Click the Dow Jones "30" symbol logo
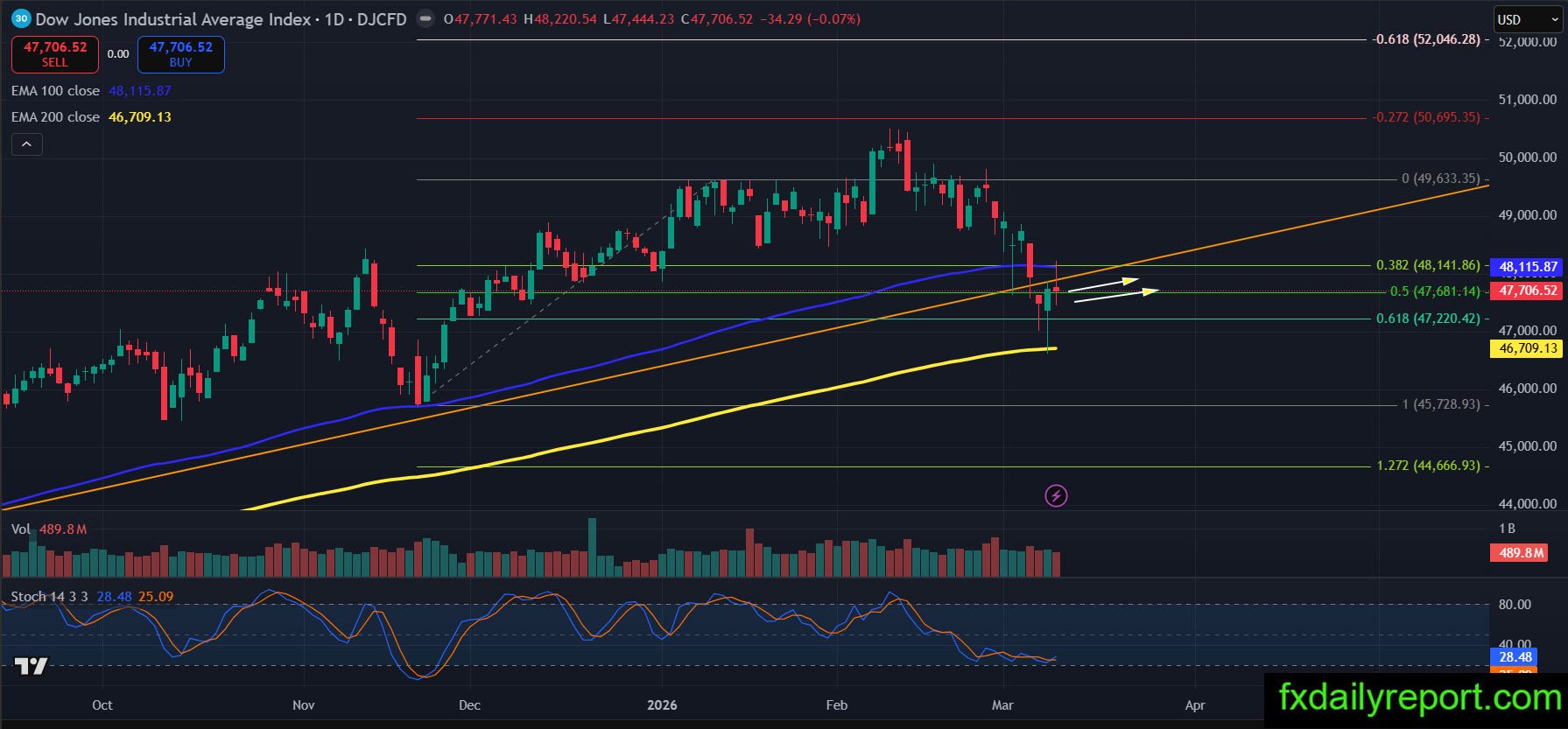The height and width of the screenshot is (729, 1568). [x=21, y=18]
